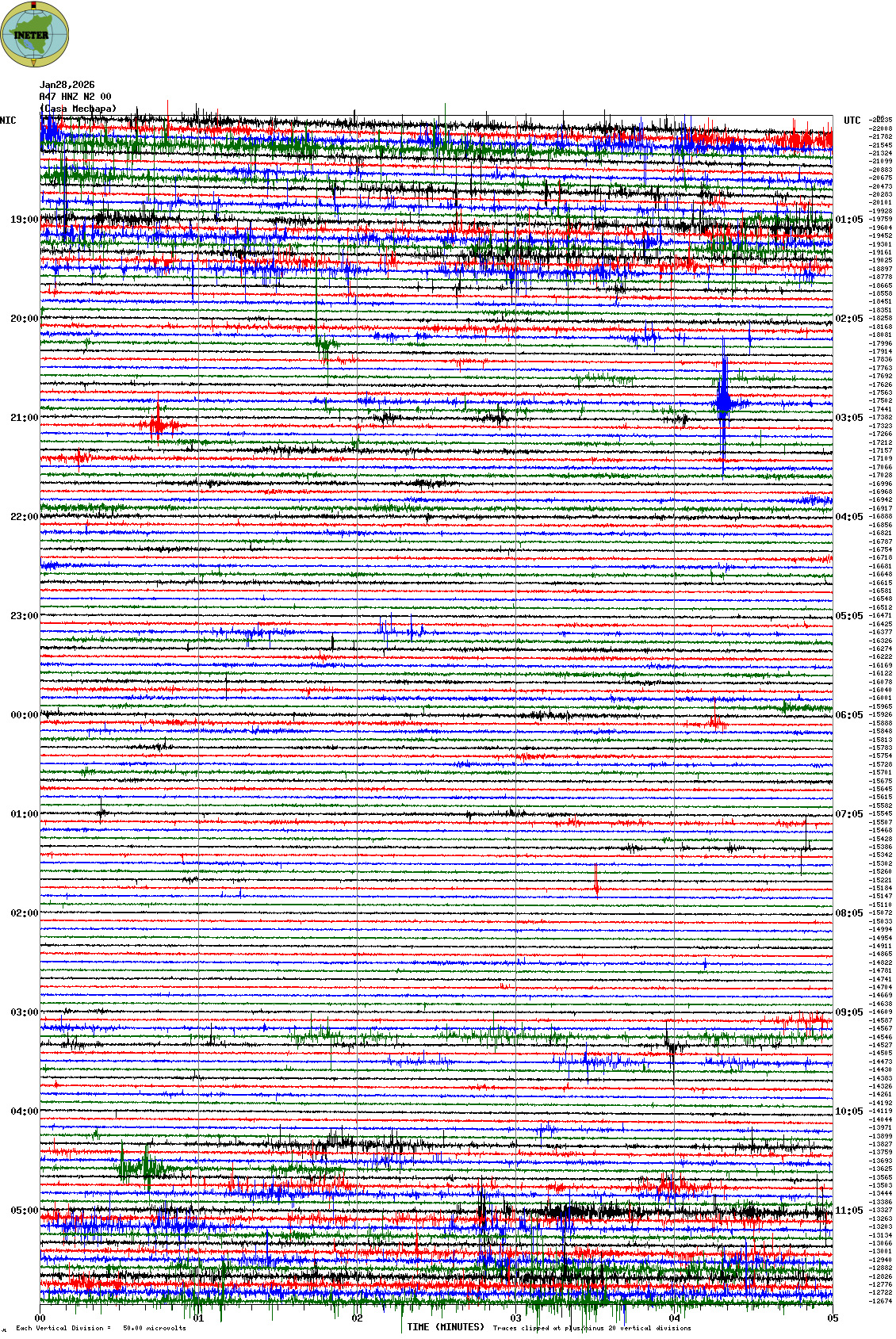Click the 01 minute axis tick label
The image size is (896, 1339).
click(198, 1318)
